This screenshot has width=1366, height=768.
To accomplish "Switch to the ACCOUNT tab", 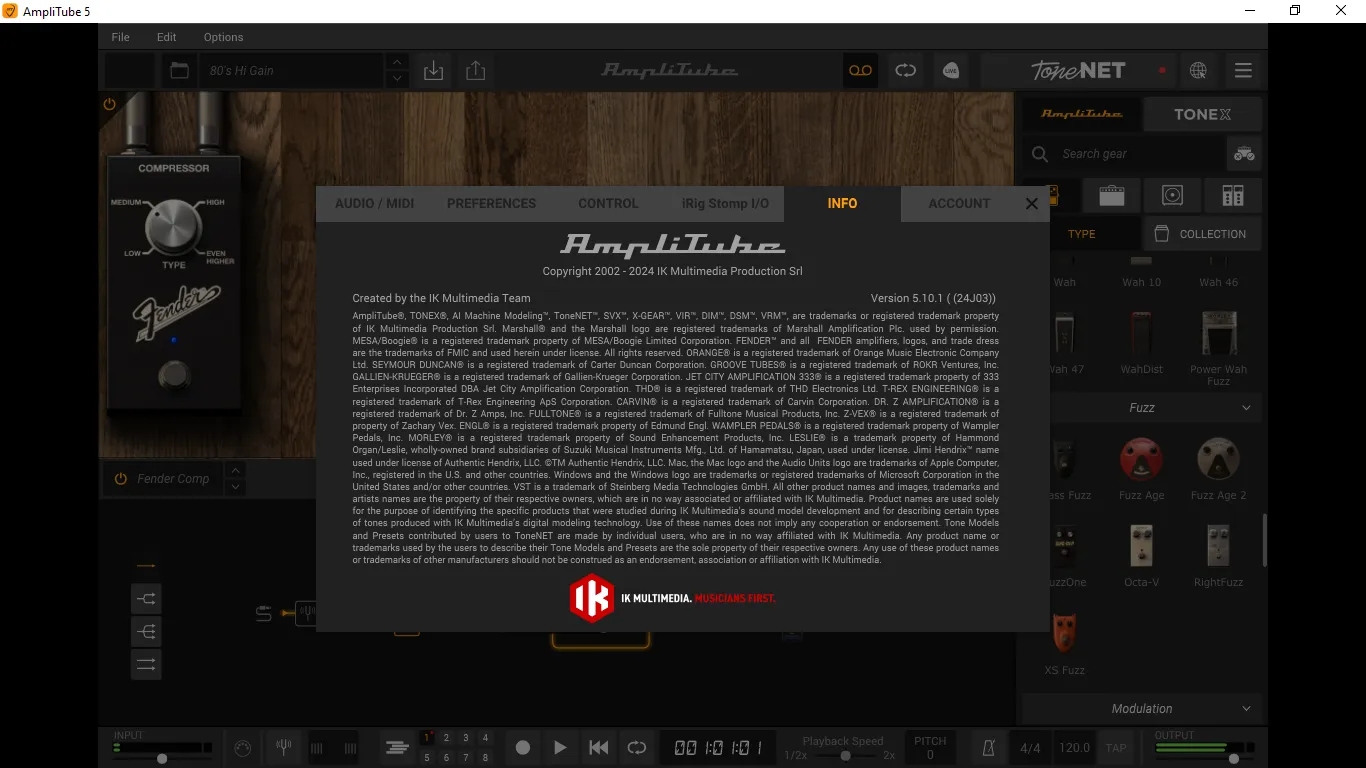I will 959,203.
